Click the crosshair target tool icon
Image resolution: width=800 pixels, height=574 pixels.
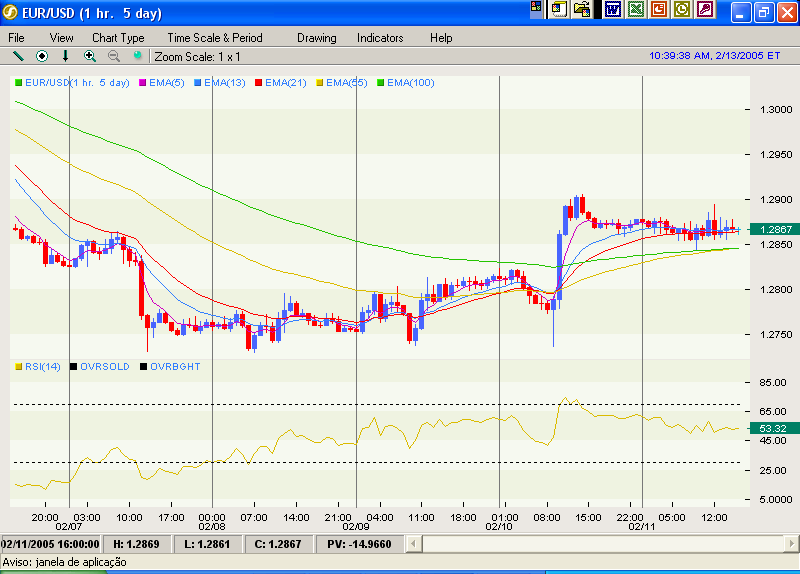point(42,56)
